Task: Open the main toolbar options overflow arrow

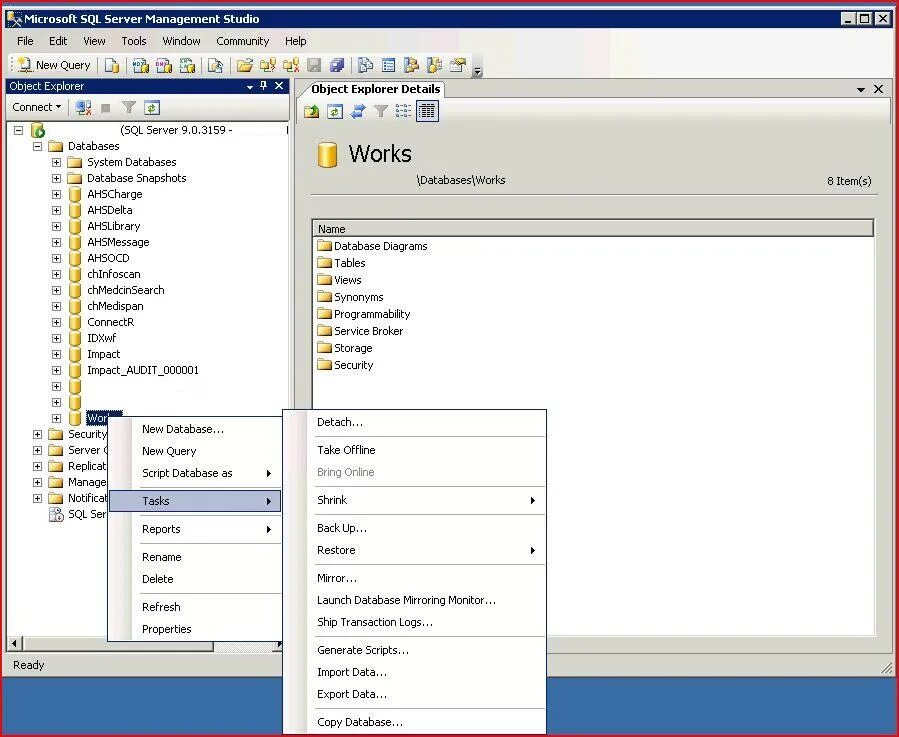Action: click(477, 71)
